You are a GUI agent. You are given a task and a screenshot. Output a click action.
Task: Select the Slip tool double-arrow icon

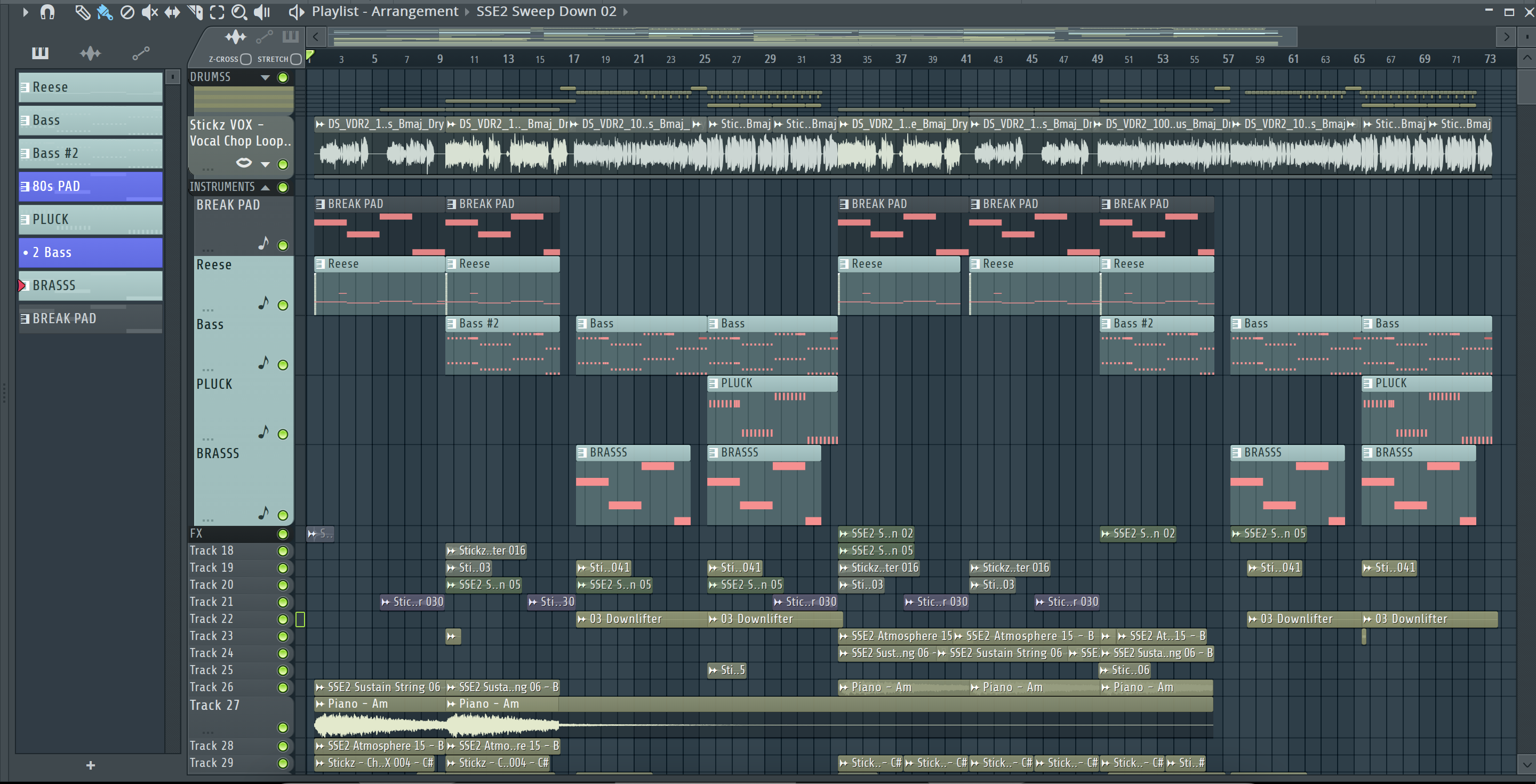[x=172, y=12]
